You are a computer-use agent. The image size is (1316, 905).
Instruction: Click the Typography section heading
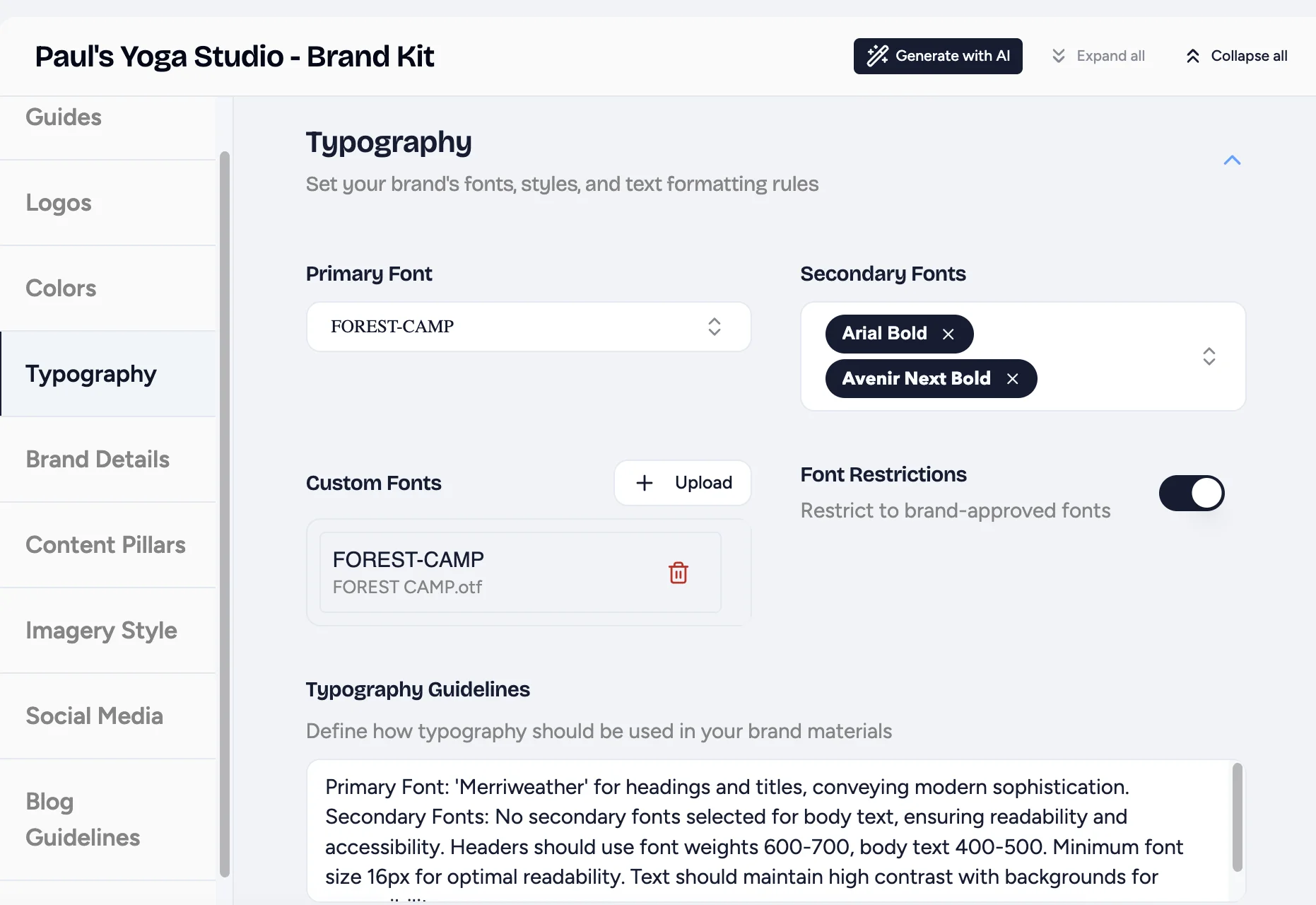click(389, 143)
